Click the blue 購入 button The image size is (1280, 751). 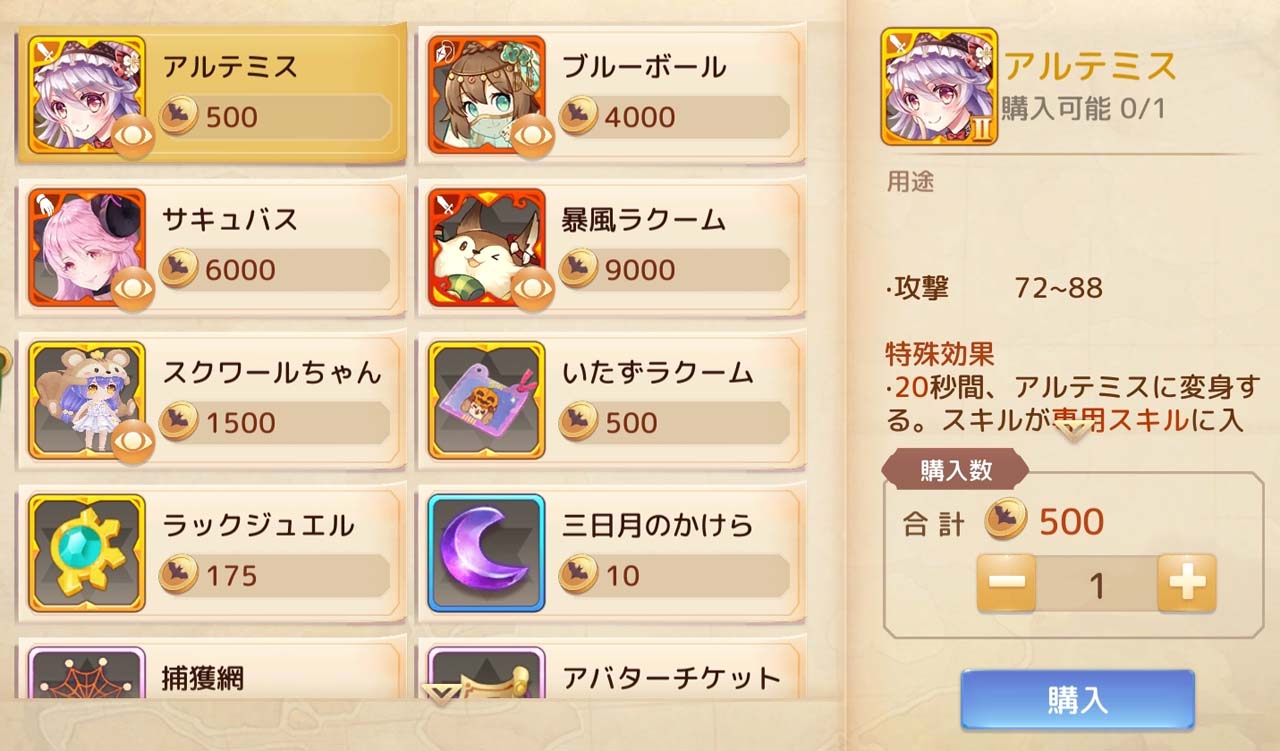click(1078, 700)
